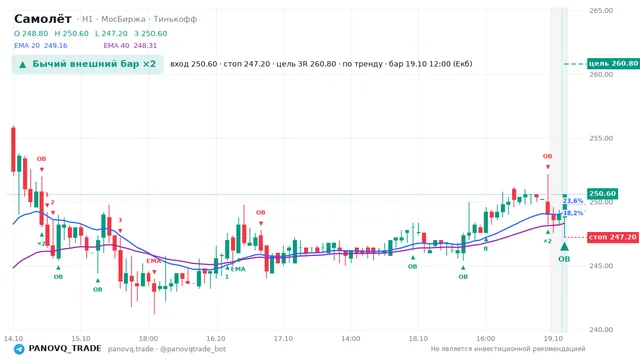Open the panovq.trade link in the footer
Screen dimensions: 640x360
click(x=131, y=349)
